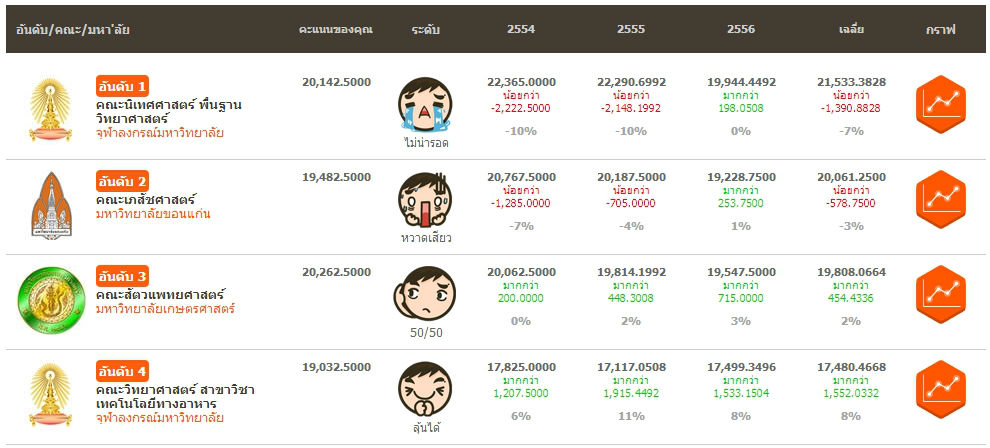Click the scared face labeled หวาดเสียว
Screen dimensions: 990x448
pos(425,199)
